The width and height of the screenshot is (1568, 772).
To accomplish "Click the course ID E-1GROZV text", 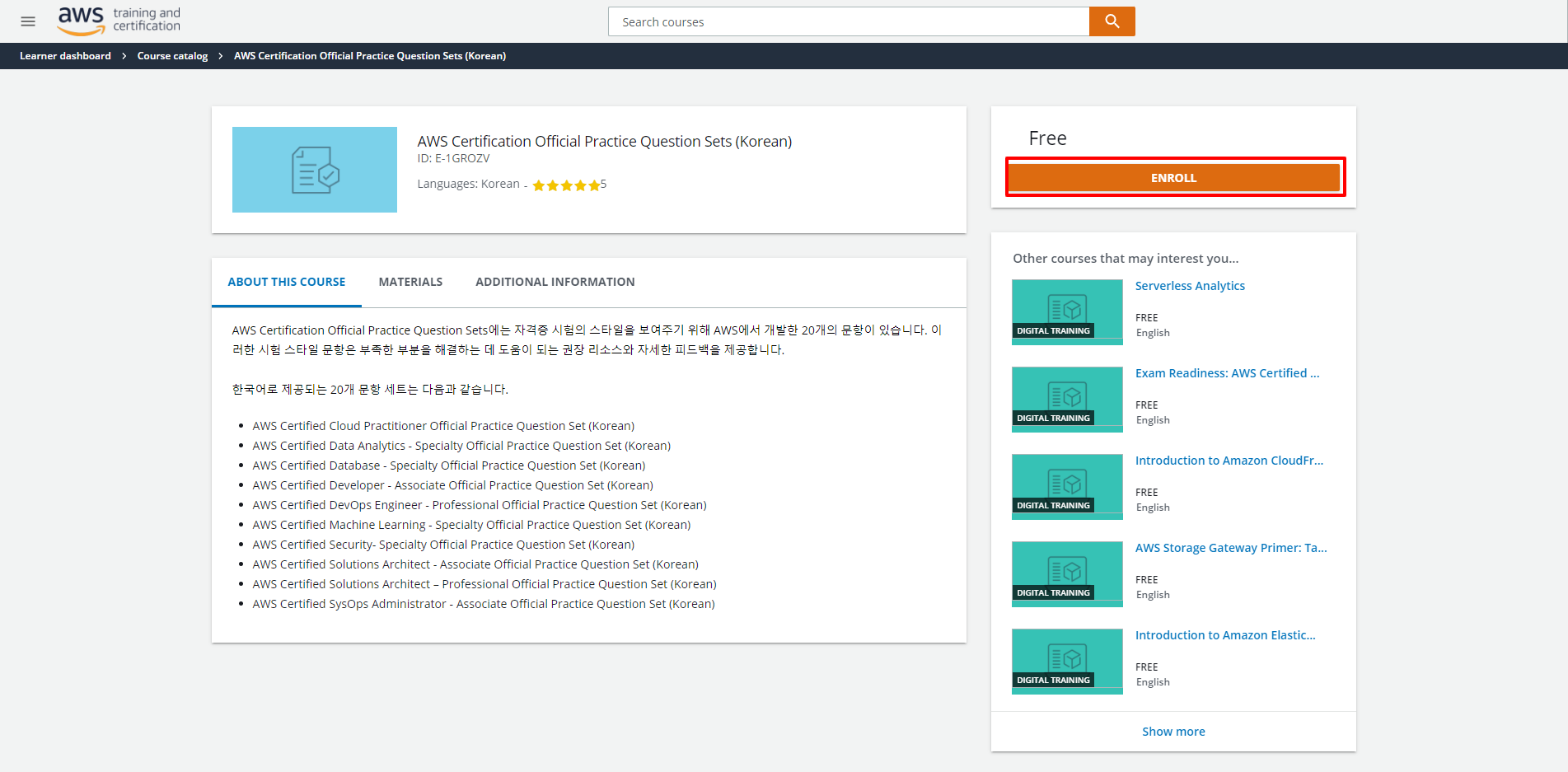I will 453,158.
